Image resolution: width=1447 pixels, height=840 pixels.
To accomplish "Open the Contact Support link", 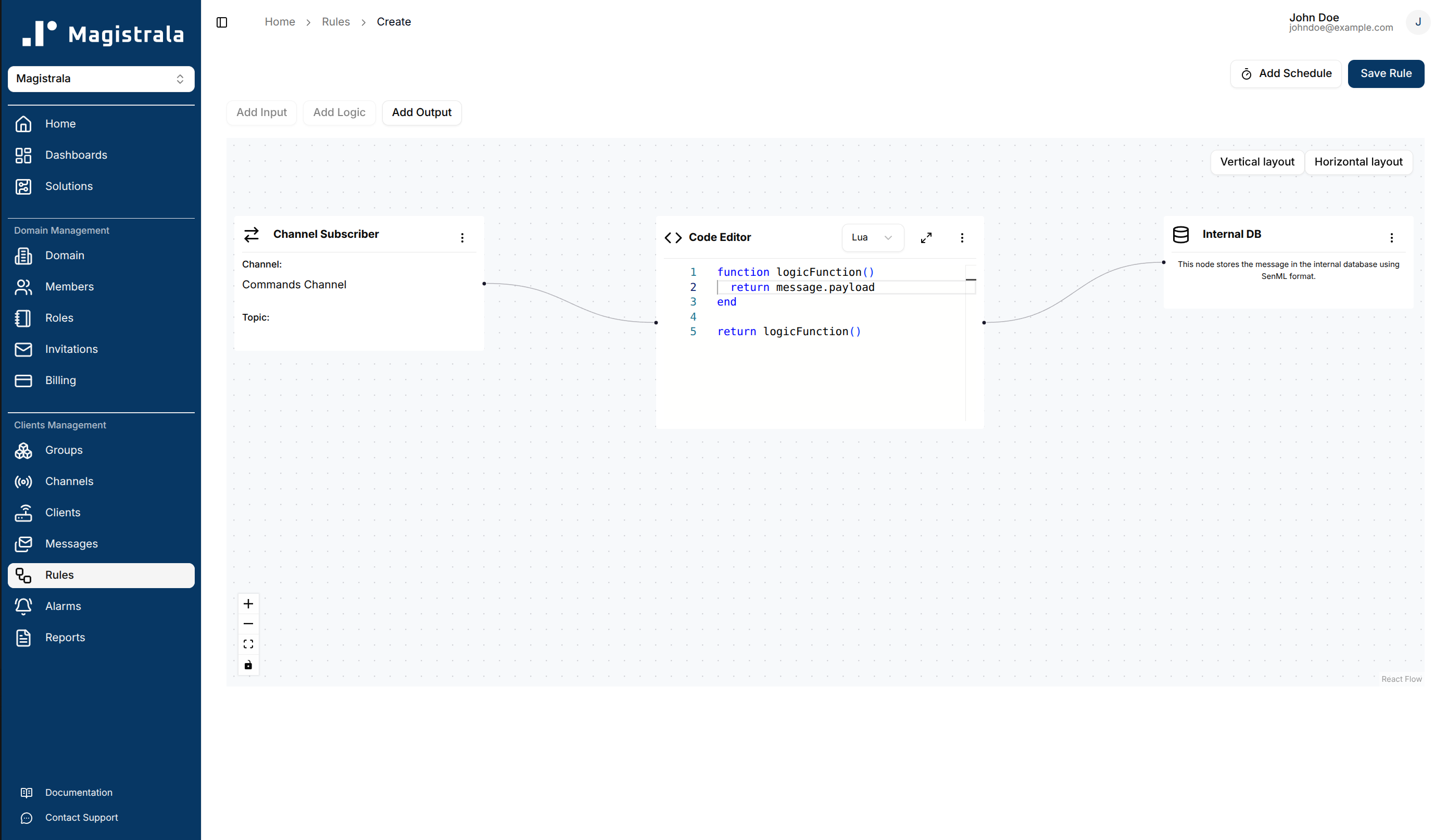I will pos(82,818).
